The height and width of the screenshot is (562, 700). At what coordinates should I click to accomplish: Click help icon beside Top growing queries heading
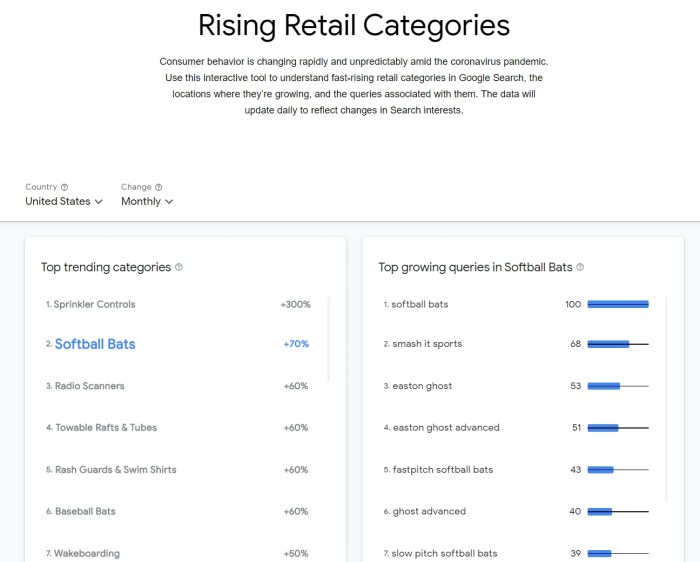pyautogui.click(x=580, y=267)
